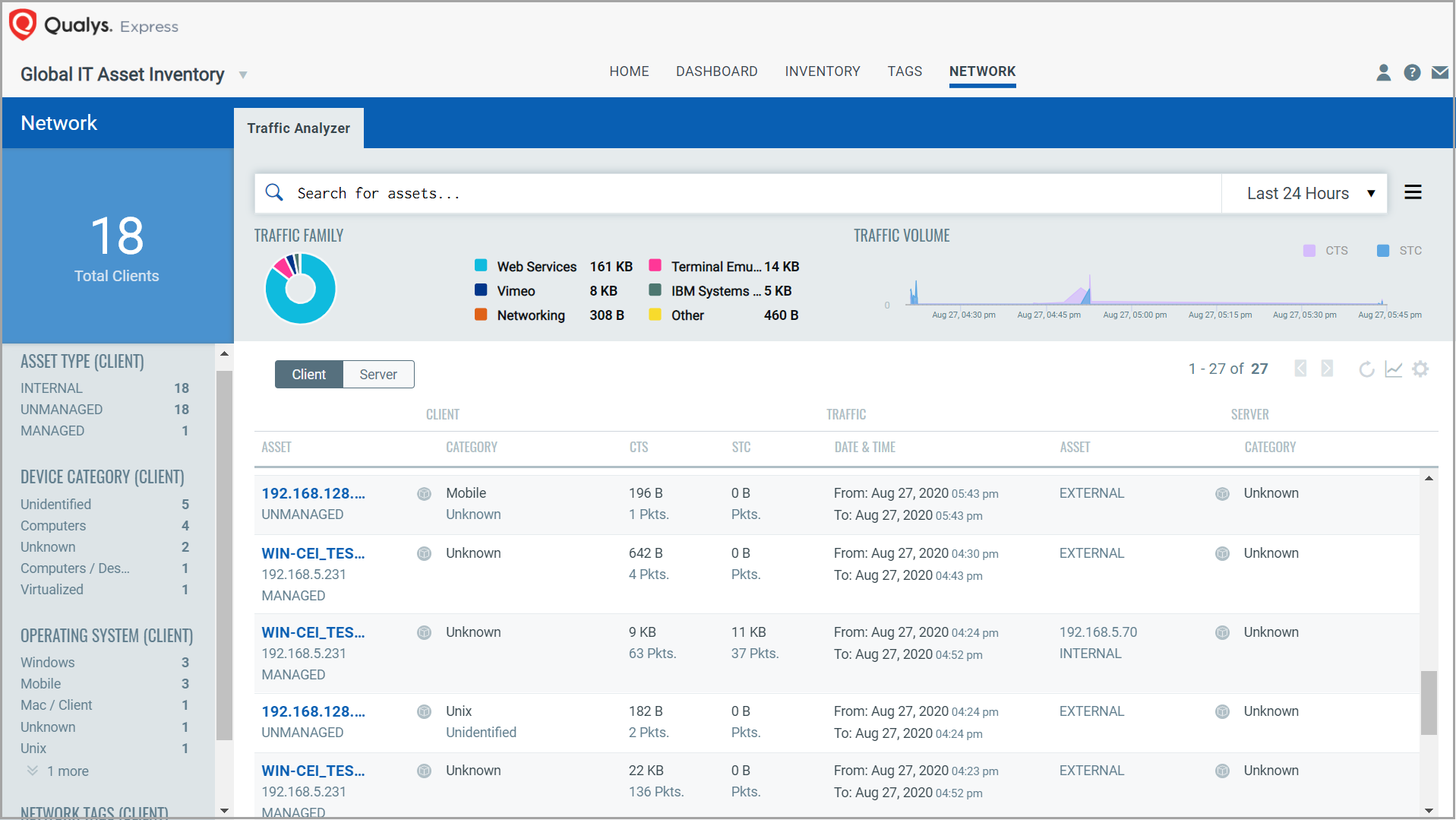Click the hamburger menu beside time range
Image resolution: width=1456 pixels, height=820 pixels.
point(1413,193)
